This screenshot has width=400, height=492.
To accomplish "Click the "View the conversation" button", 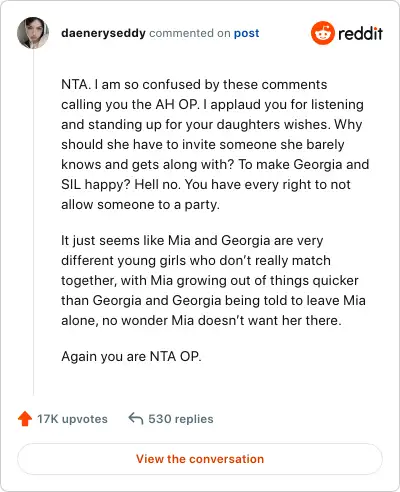I will tap(200, 459).
